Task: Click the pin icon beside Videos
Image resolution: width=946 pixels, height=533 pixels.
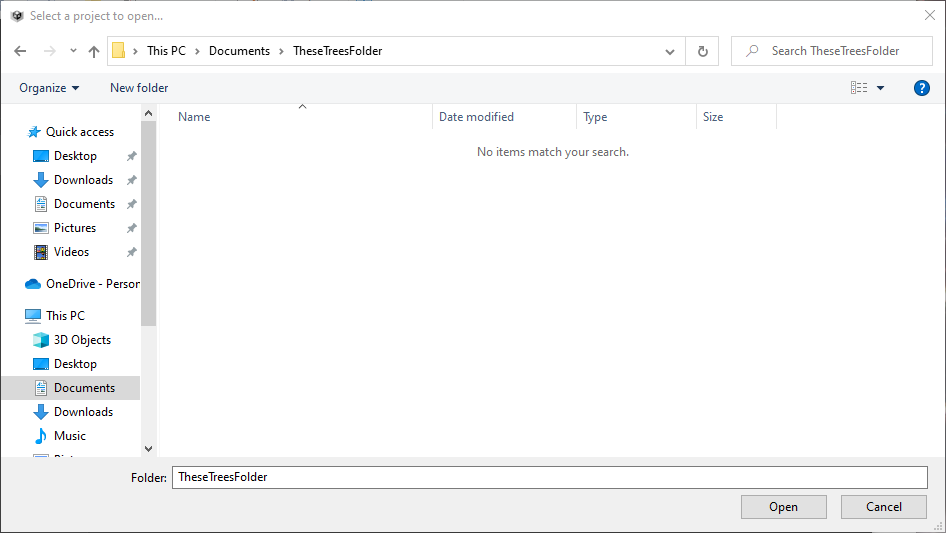Action: (131, 252)
